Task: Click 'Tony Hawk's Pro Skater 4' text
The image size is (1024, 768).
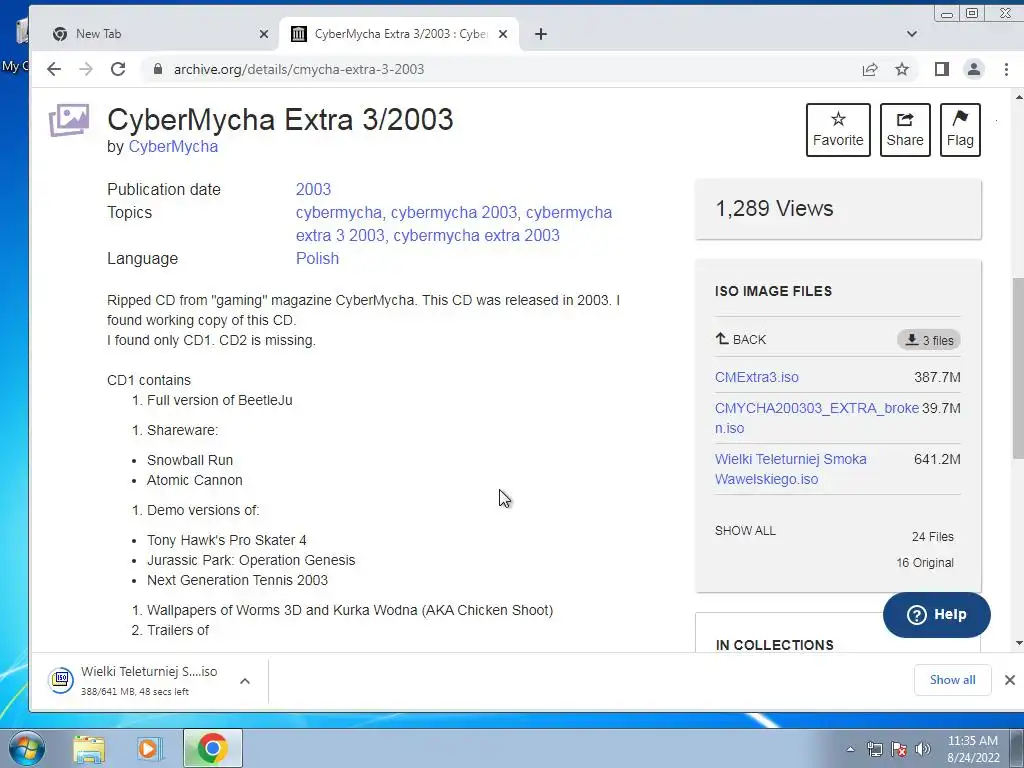Action: [227, 540]
